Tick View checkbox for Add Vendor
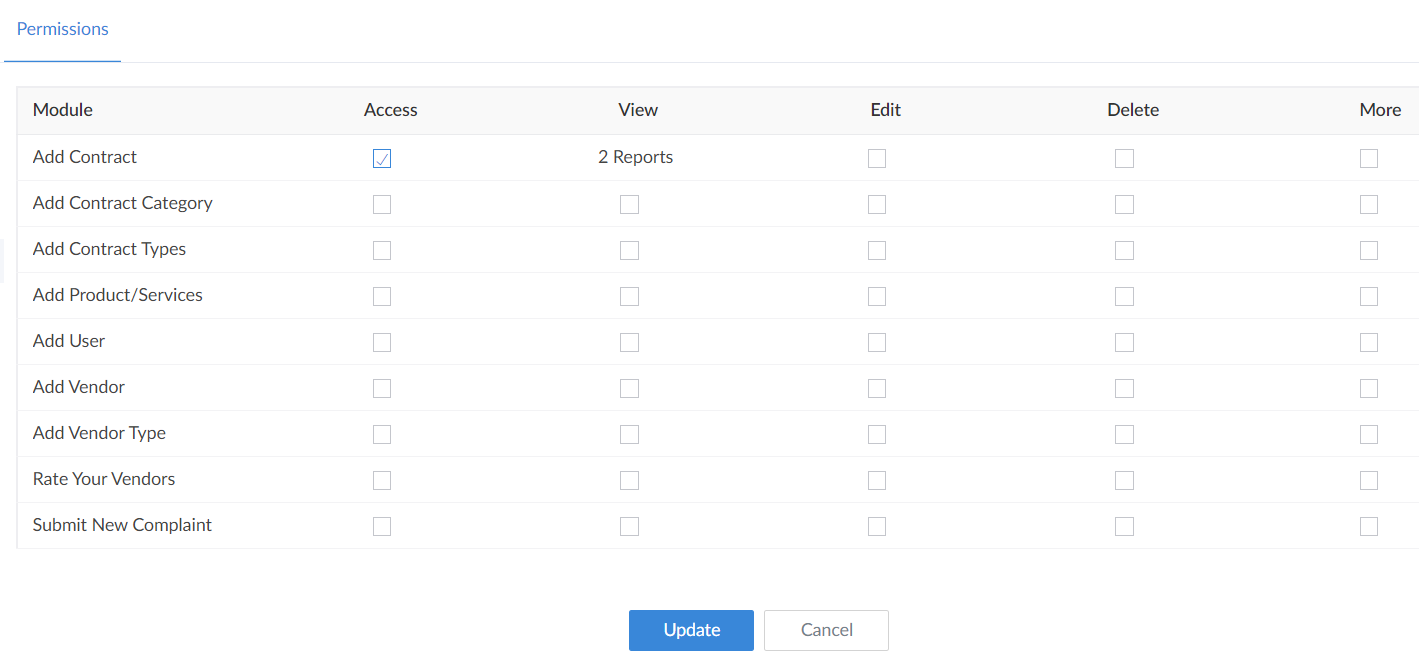The image size is (1419, 665). (x=629, y=388)
